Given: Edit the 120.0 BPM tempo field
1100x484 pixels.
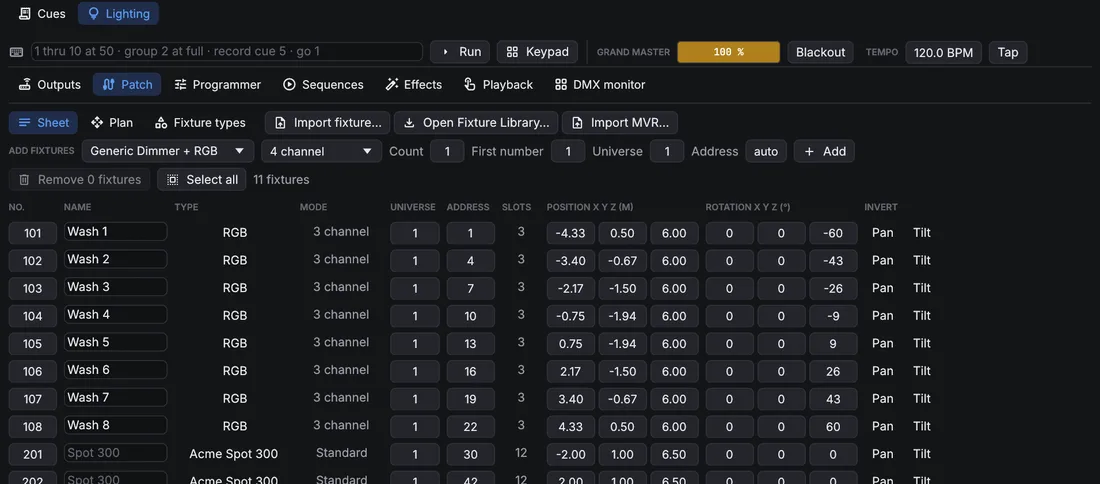Looking at the screenshot, I should click(943, 53).
